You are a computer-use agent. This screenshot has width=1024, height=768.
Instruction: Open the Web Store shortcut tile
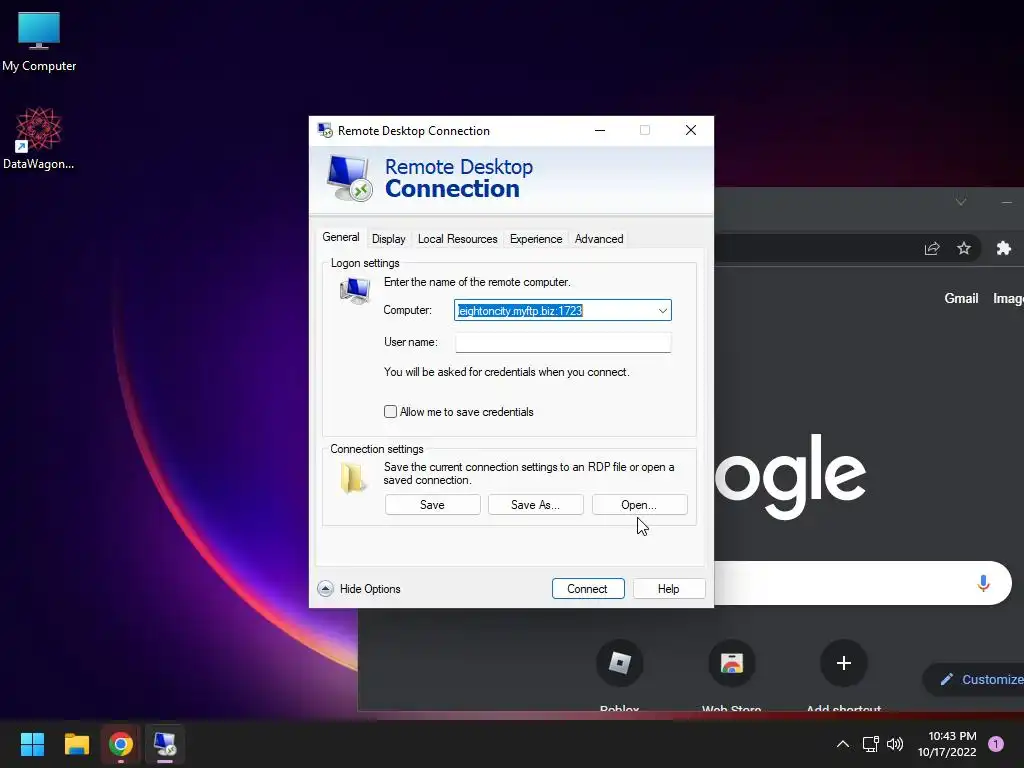731,664
